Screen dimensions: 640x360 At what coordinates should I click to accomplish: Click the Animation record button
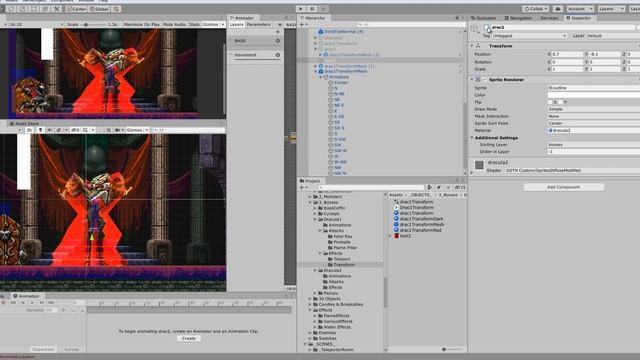click(4, 303)
